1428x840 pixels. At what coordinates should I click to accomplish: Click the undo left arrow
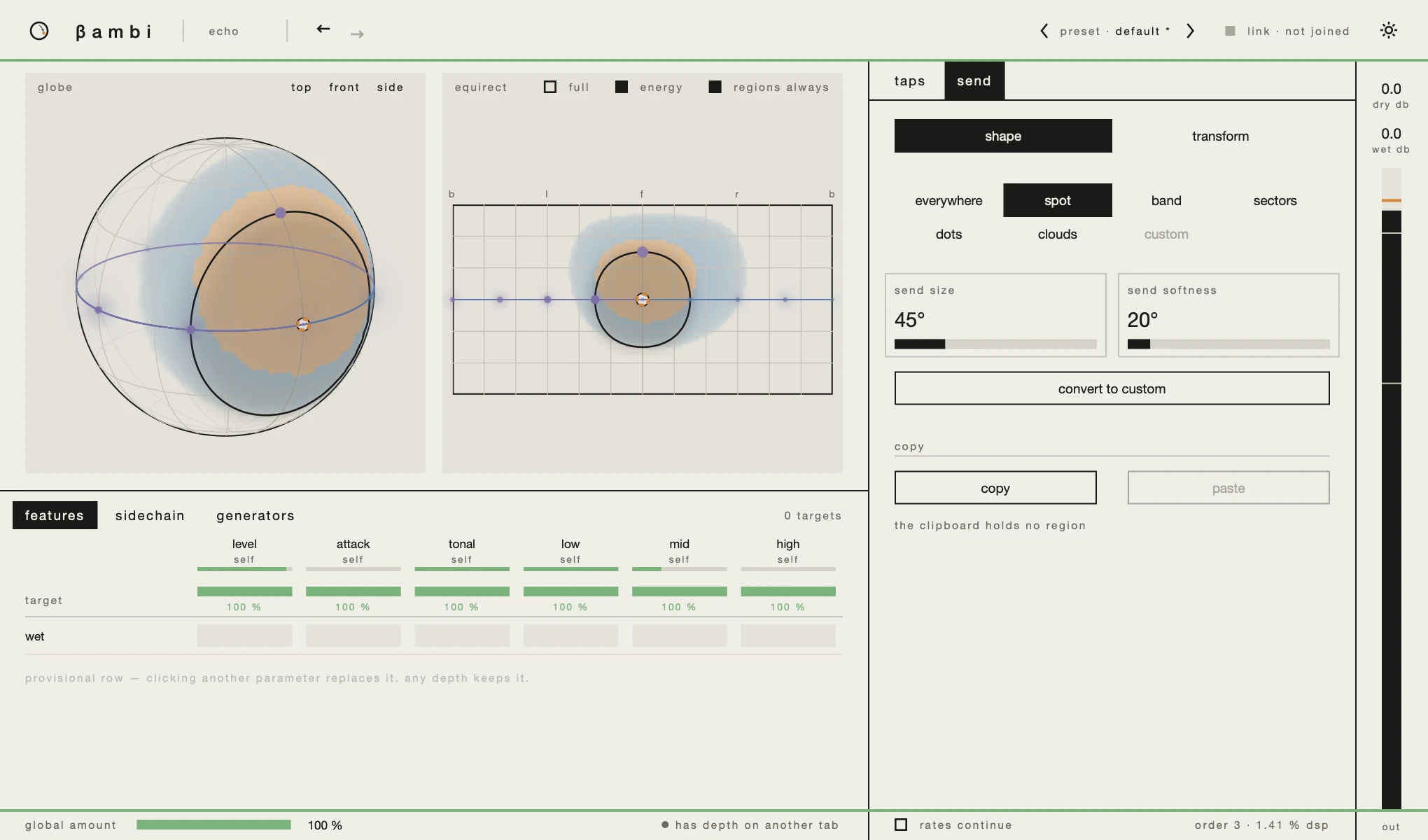pos(323,29)
